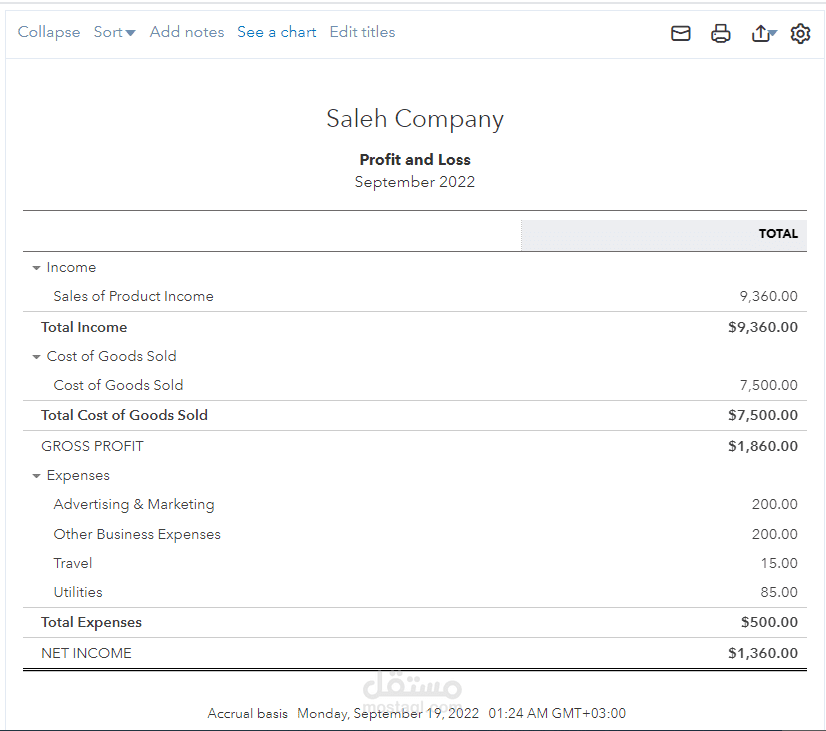This screenshot has height=731, width=826.
Task: Click the Travel expense amount 15.00
Action: coord(779,563)
